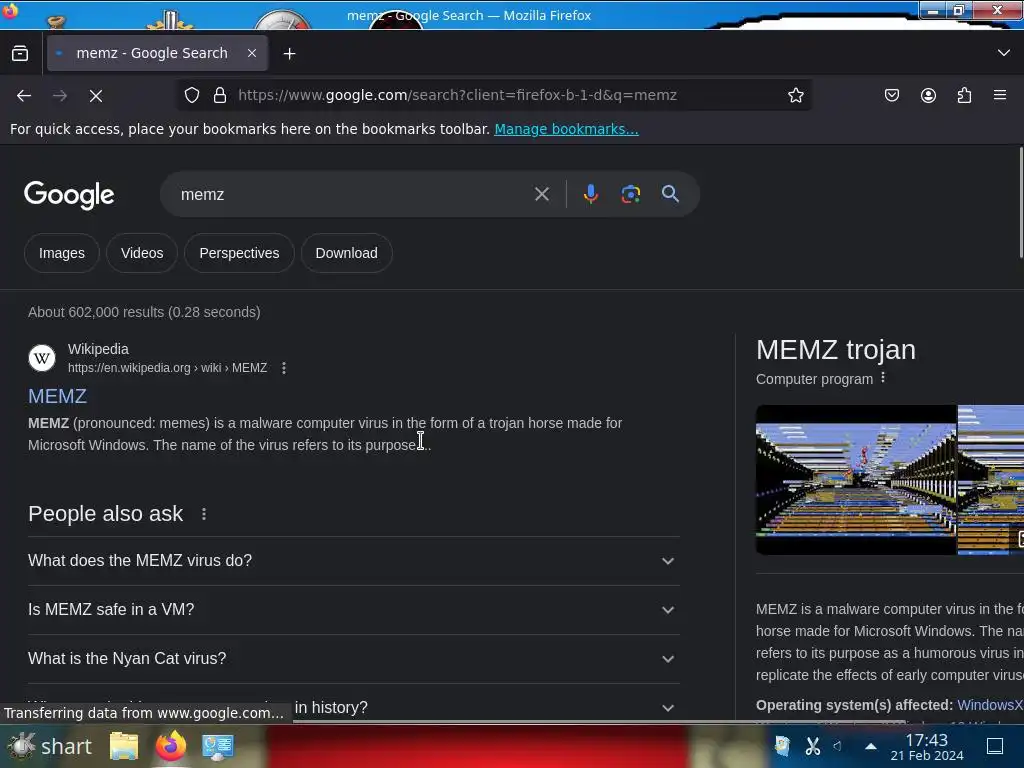Open the Firefox account menu
Viewport: 1024px width, 768px height.
click(928, 95)
